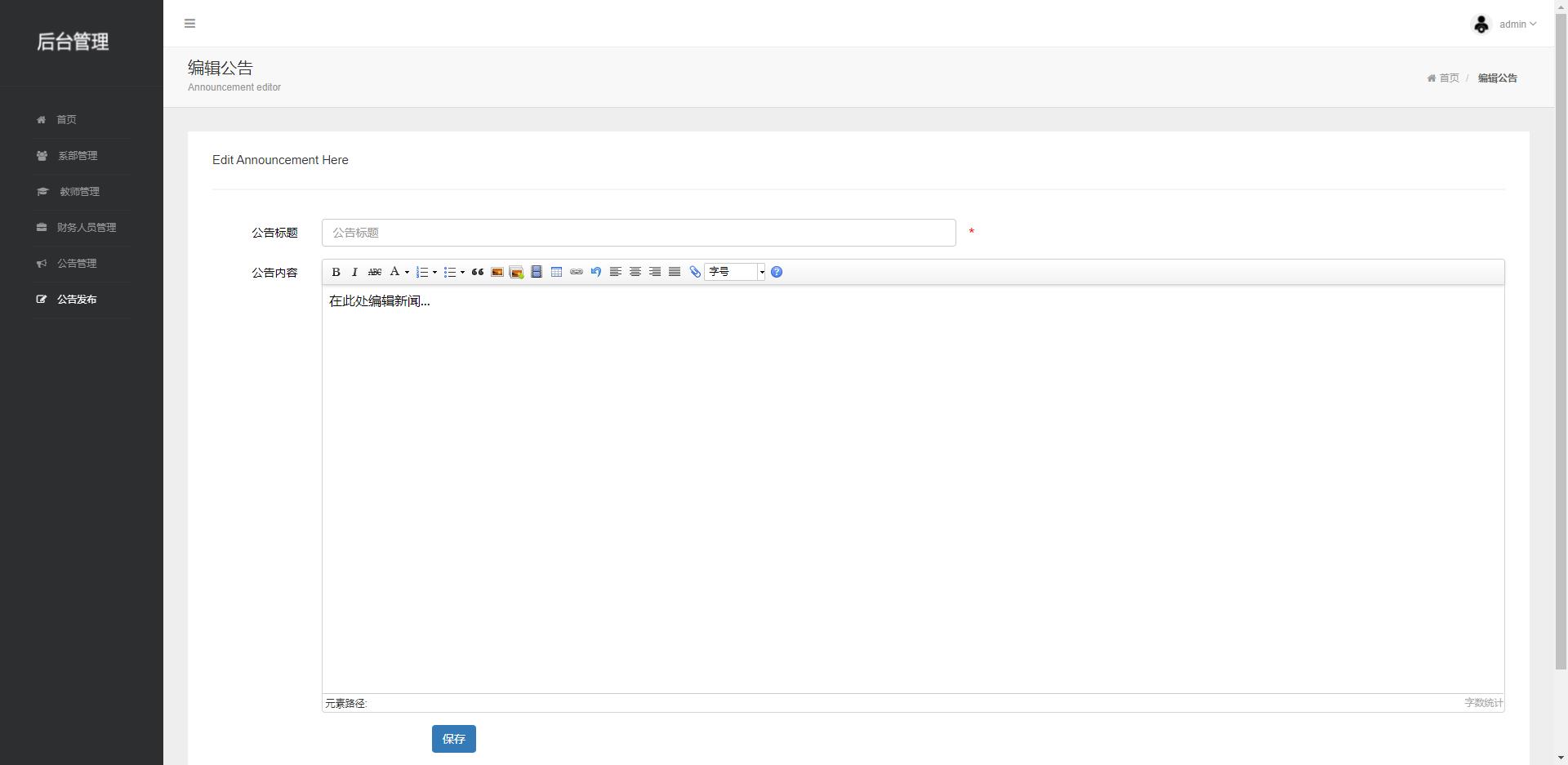Click the 后台管理 logo title
Viewport: 1568px width, 765px height.
(73, 42)
